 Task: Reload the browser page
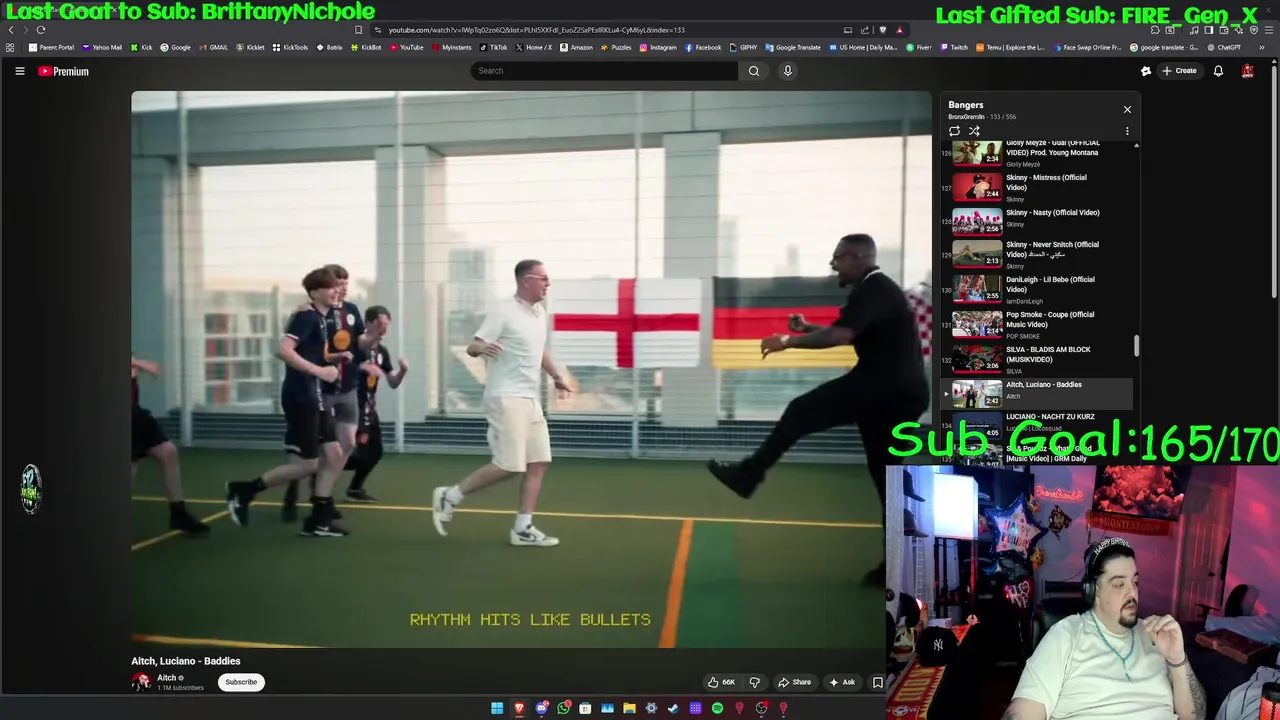pos(41,30)
